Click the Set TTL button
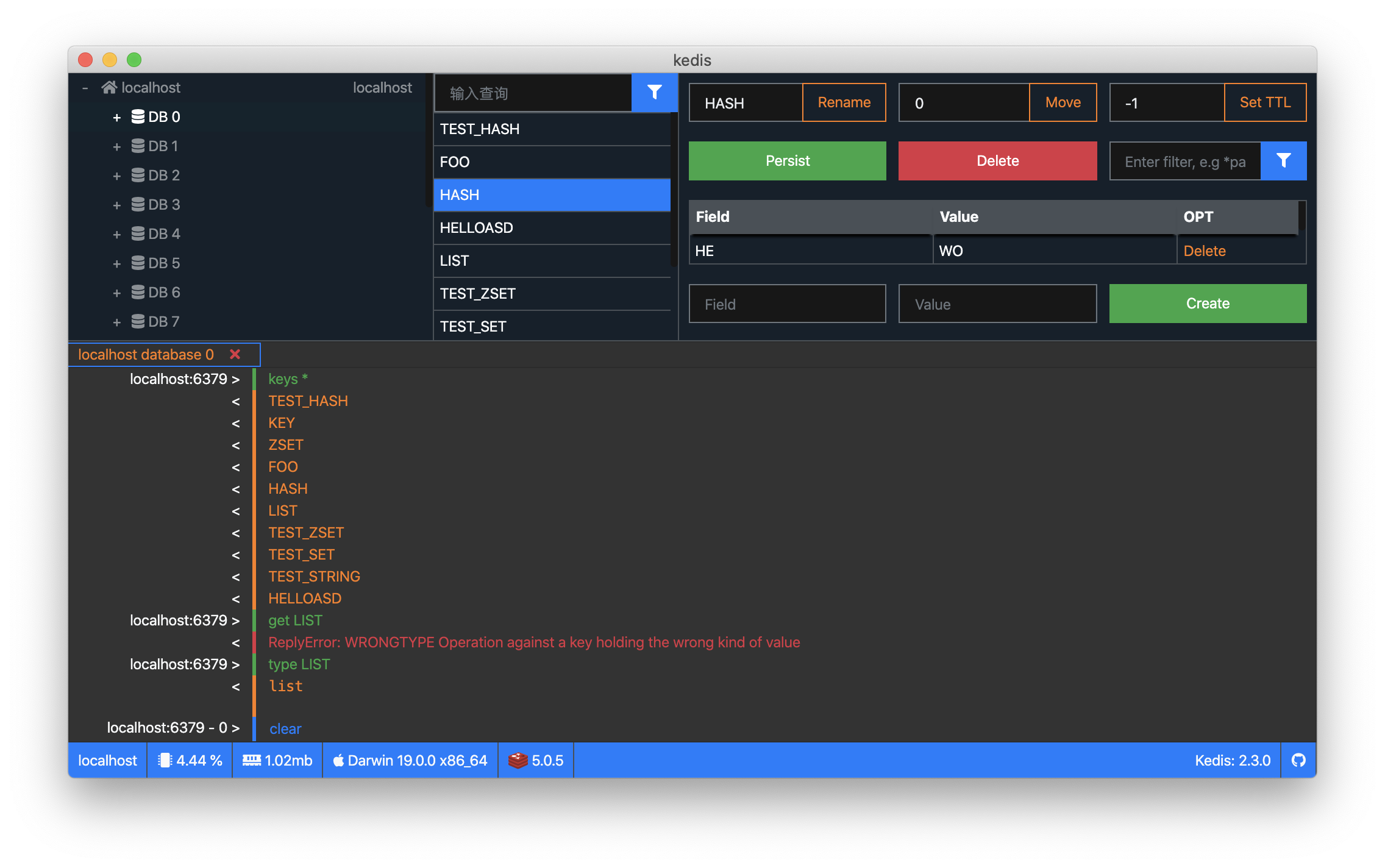This screenshot has width=1385, height=868. [x=1266, y=102]
